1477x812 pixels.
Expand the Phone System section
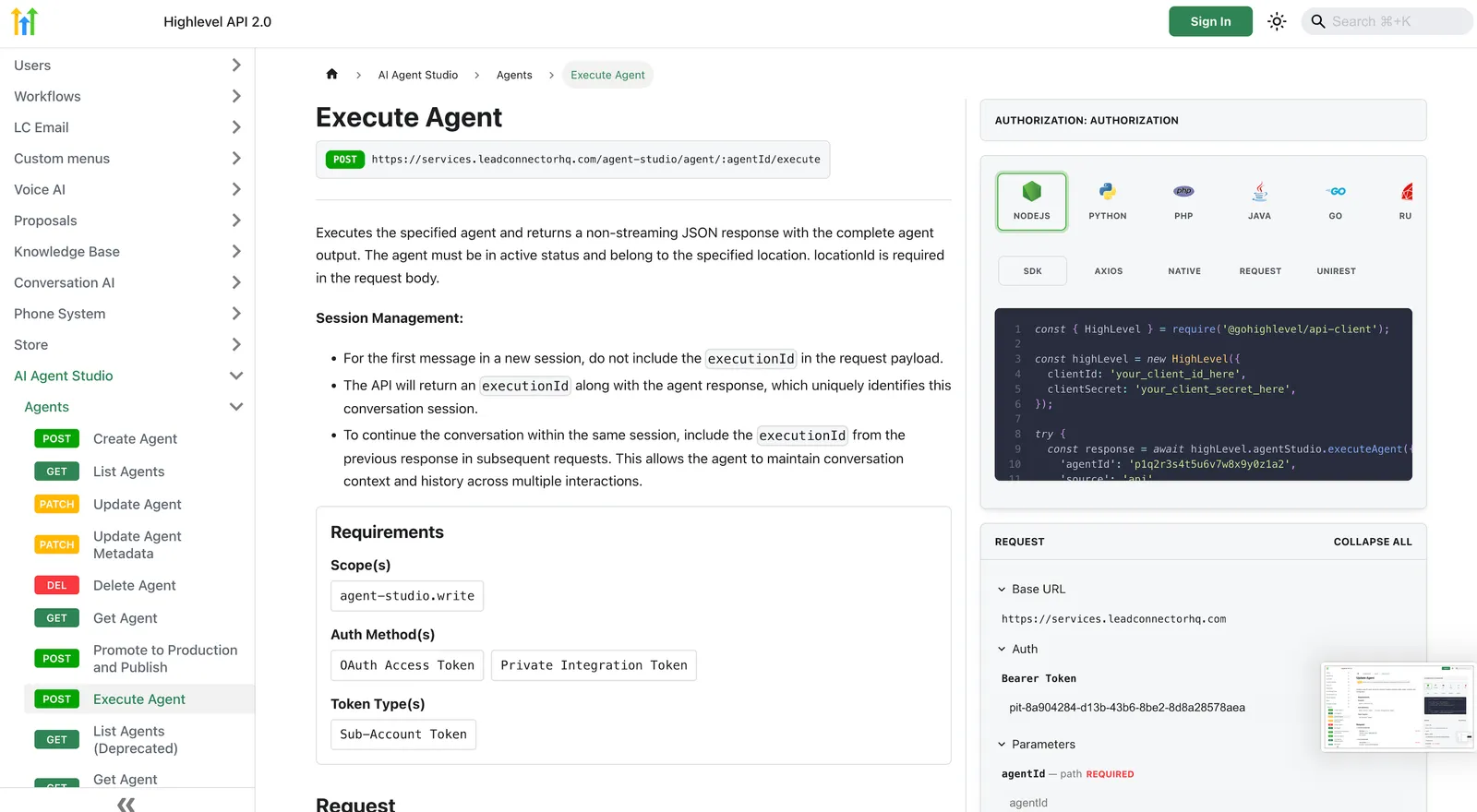click(236, 314)
